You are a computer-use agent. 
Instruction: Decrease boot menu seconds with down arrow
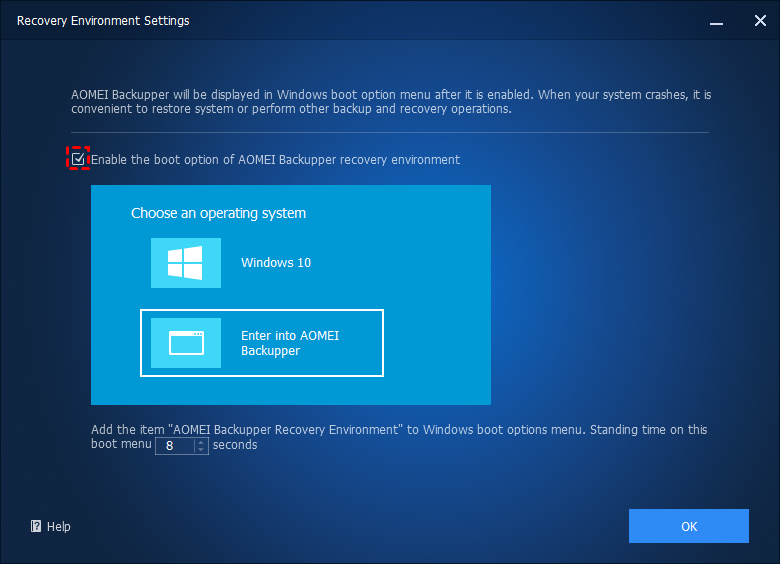[x=201, y=449]
